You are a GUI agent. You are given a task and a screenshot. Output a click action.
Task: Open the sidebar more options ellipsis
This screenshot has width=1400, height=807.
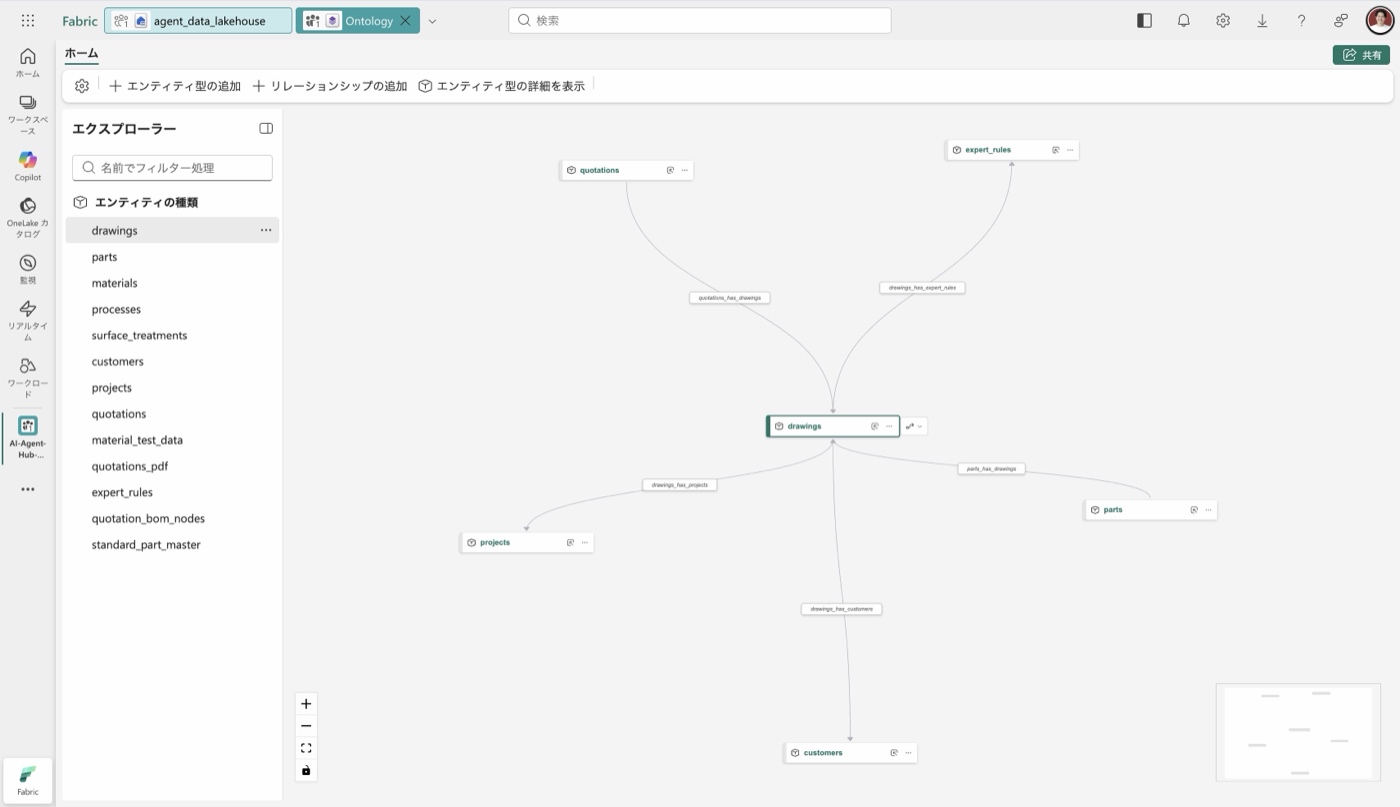(x=28, y=490)
